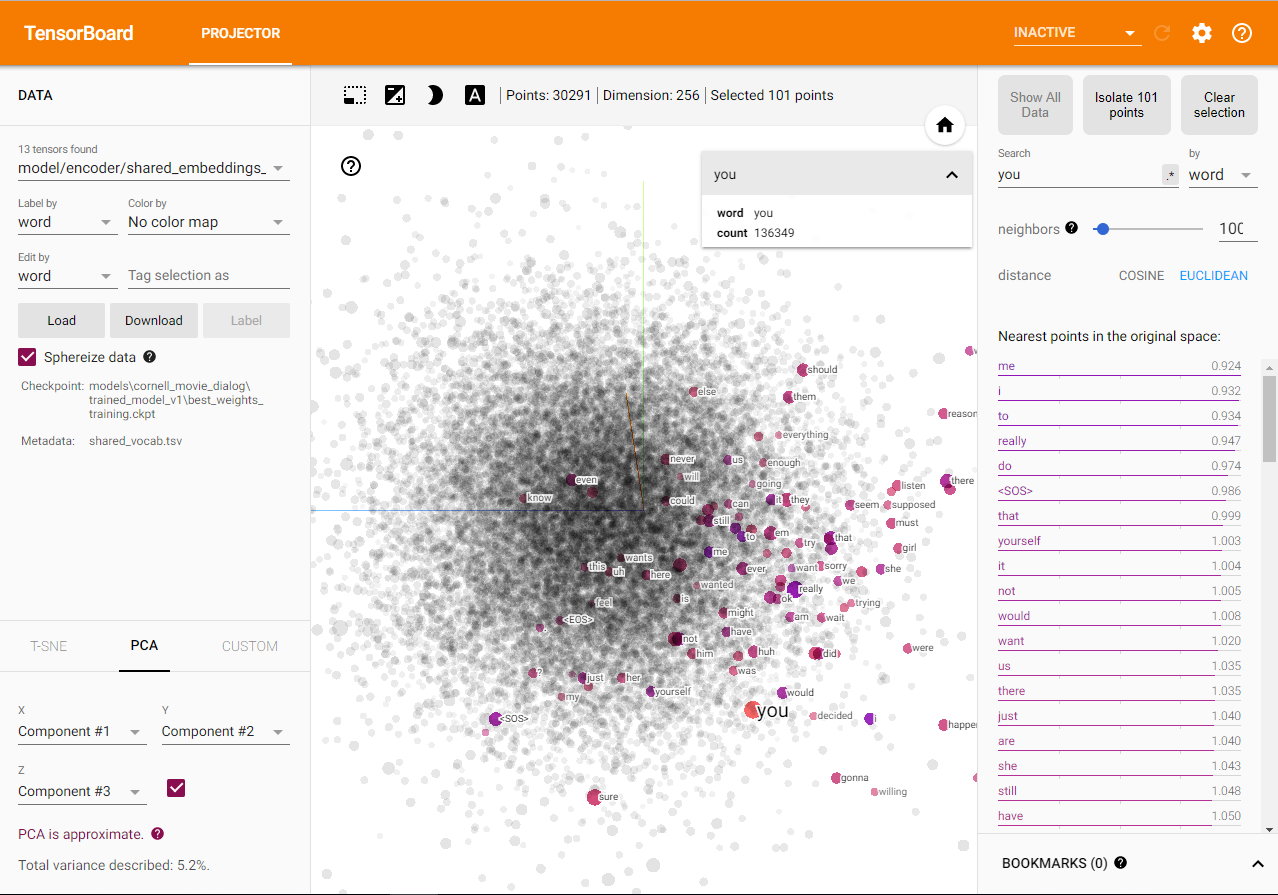Image resolution: width=1278 pixels, height=895 pixels.
Task: Click Isolate 101 points button
Action: pos(1126,105)
